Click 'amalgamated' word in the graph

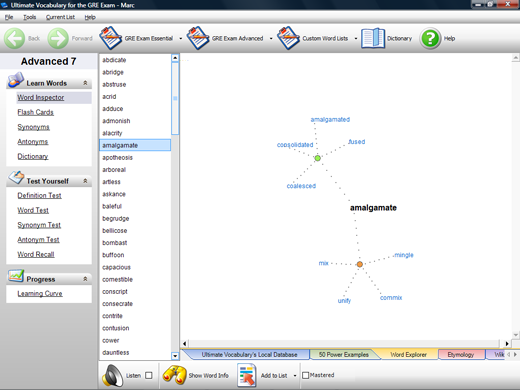[330, 119]
